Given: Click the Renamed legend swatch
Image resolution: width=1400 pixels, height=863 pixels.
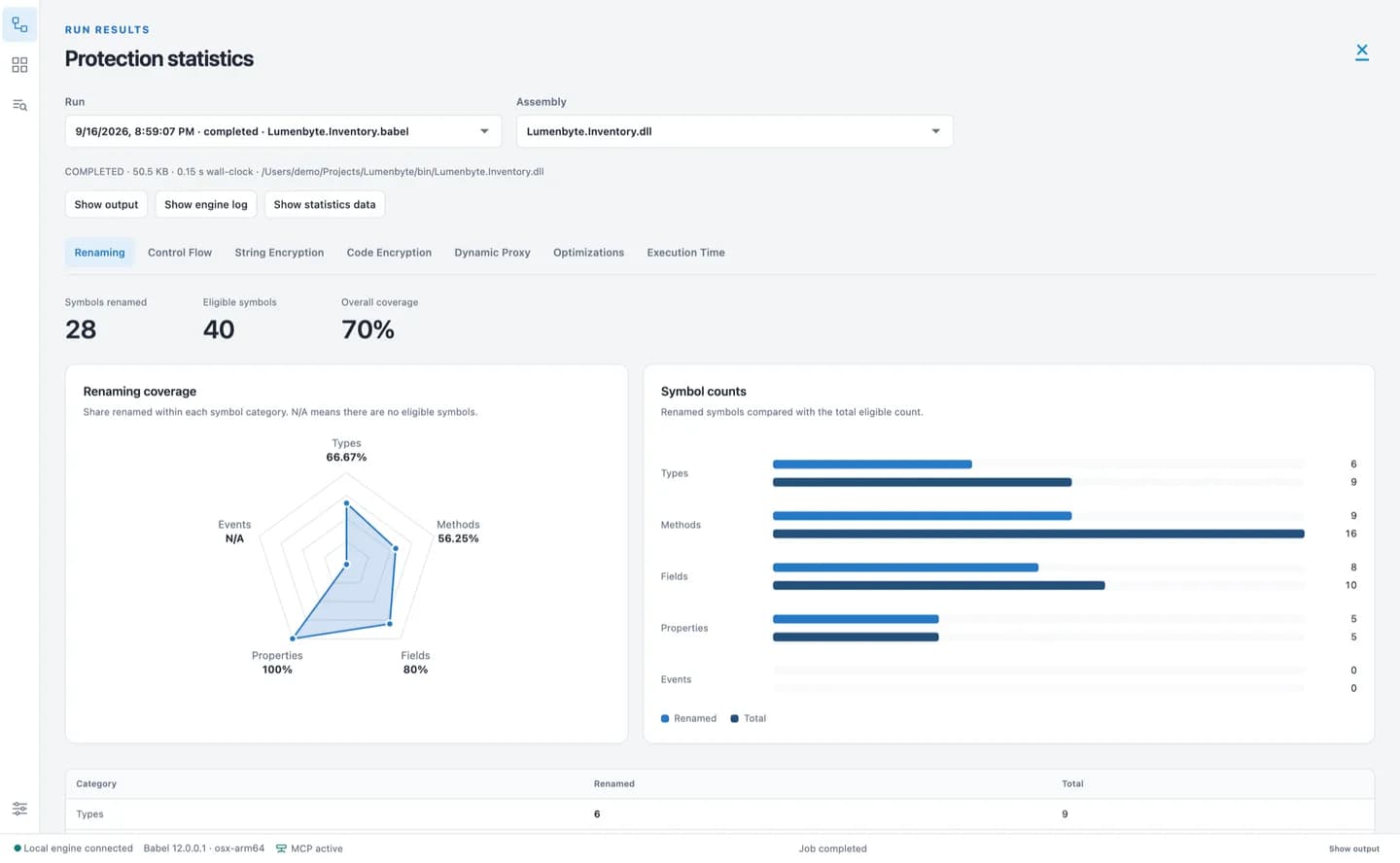Looking at the screenshot, I should pos(665,719).
